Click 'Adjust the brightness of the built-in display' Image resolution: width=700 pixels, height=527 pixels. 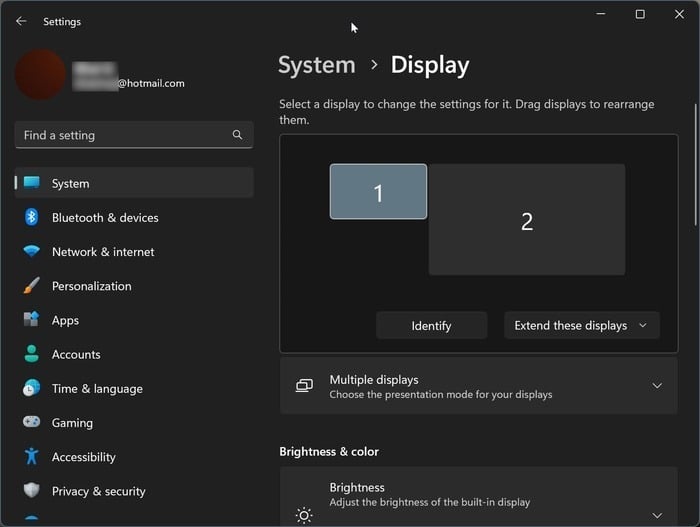(x=429, y=502)
